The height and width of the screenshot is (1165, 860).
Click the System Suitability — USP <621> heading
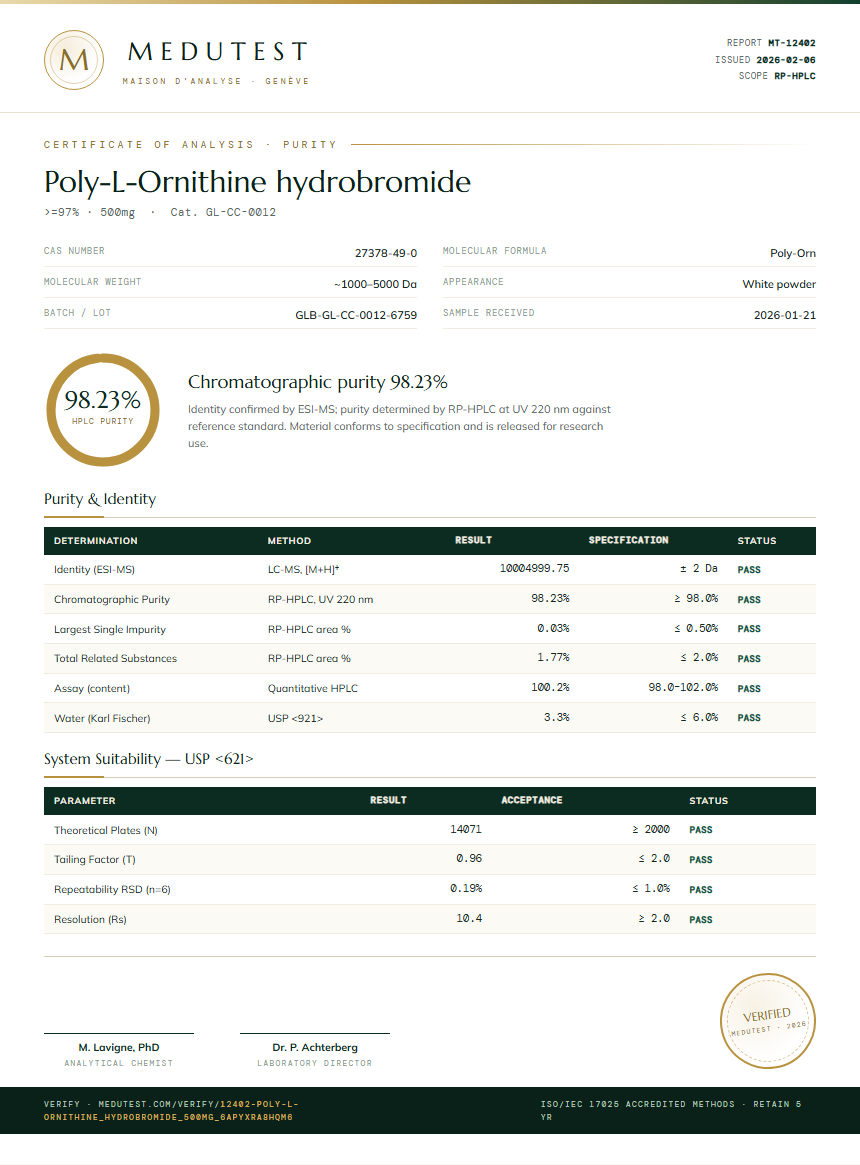[x=149, y=759]
